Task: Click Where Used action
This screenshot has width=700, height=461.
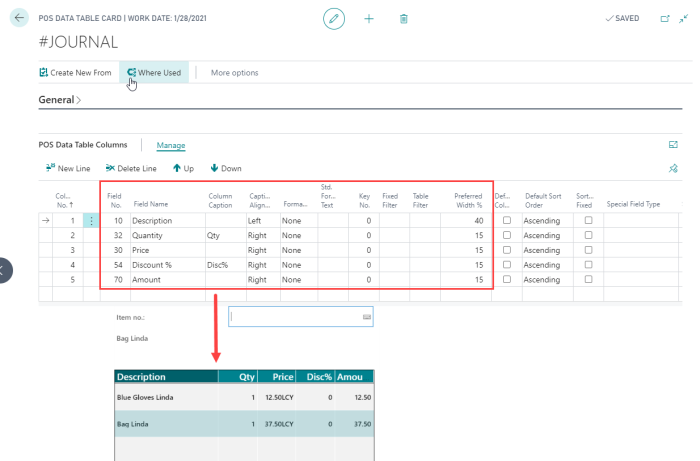Action: tap(153, 73)
